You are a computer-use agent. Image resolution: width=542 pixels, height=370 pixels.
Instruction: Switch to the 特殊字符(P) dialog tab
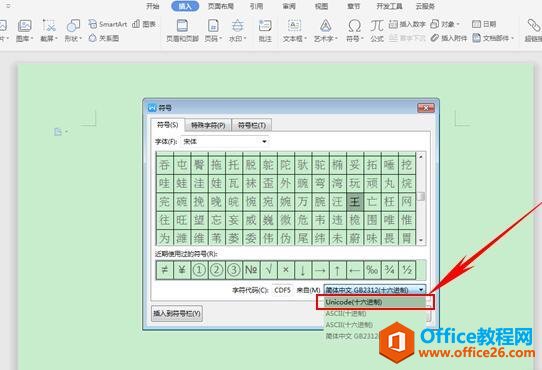coord(208,125)
